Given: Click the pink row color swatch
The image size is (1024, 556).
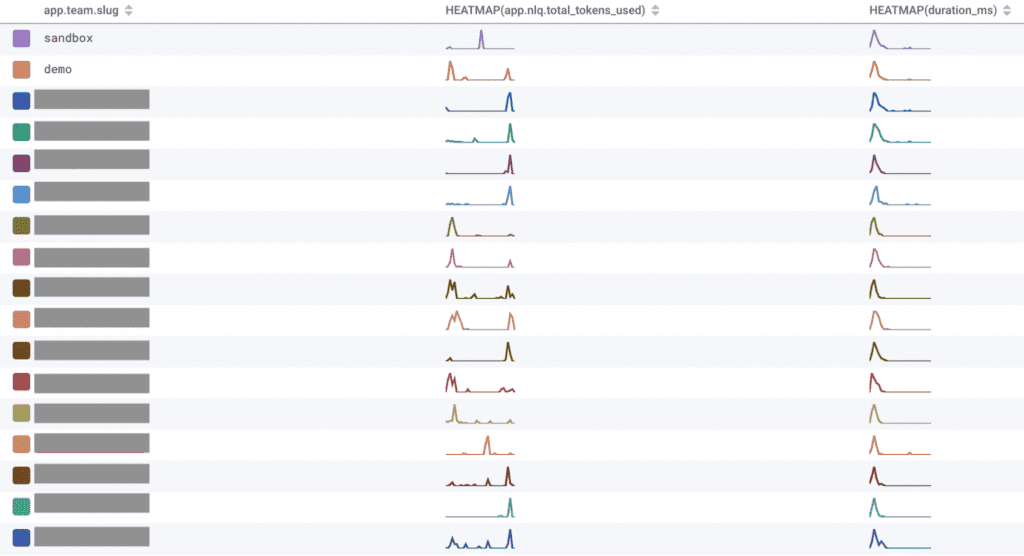Looking at the screenshot, I should 21,257.
